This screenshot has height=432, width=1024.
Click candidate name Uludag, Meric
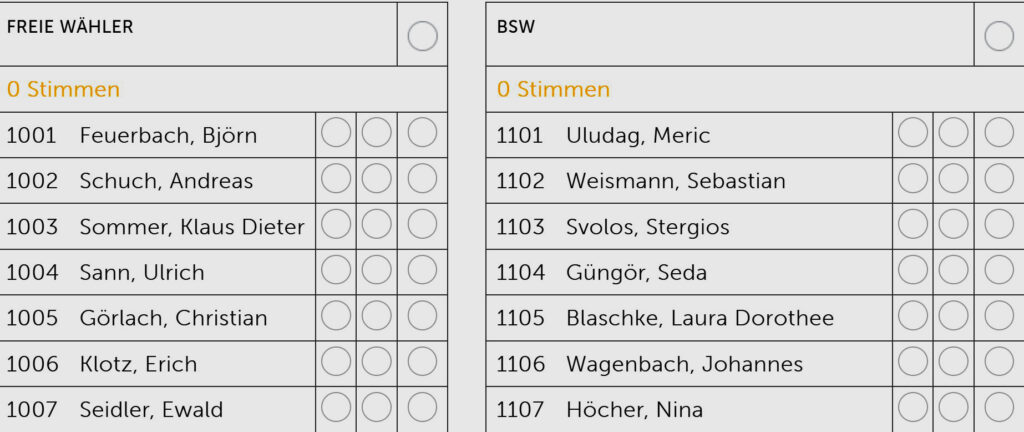(x=638, y=135)
